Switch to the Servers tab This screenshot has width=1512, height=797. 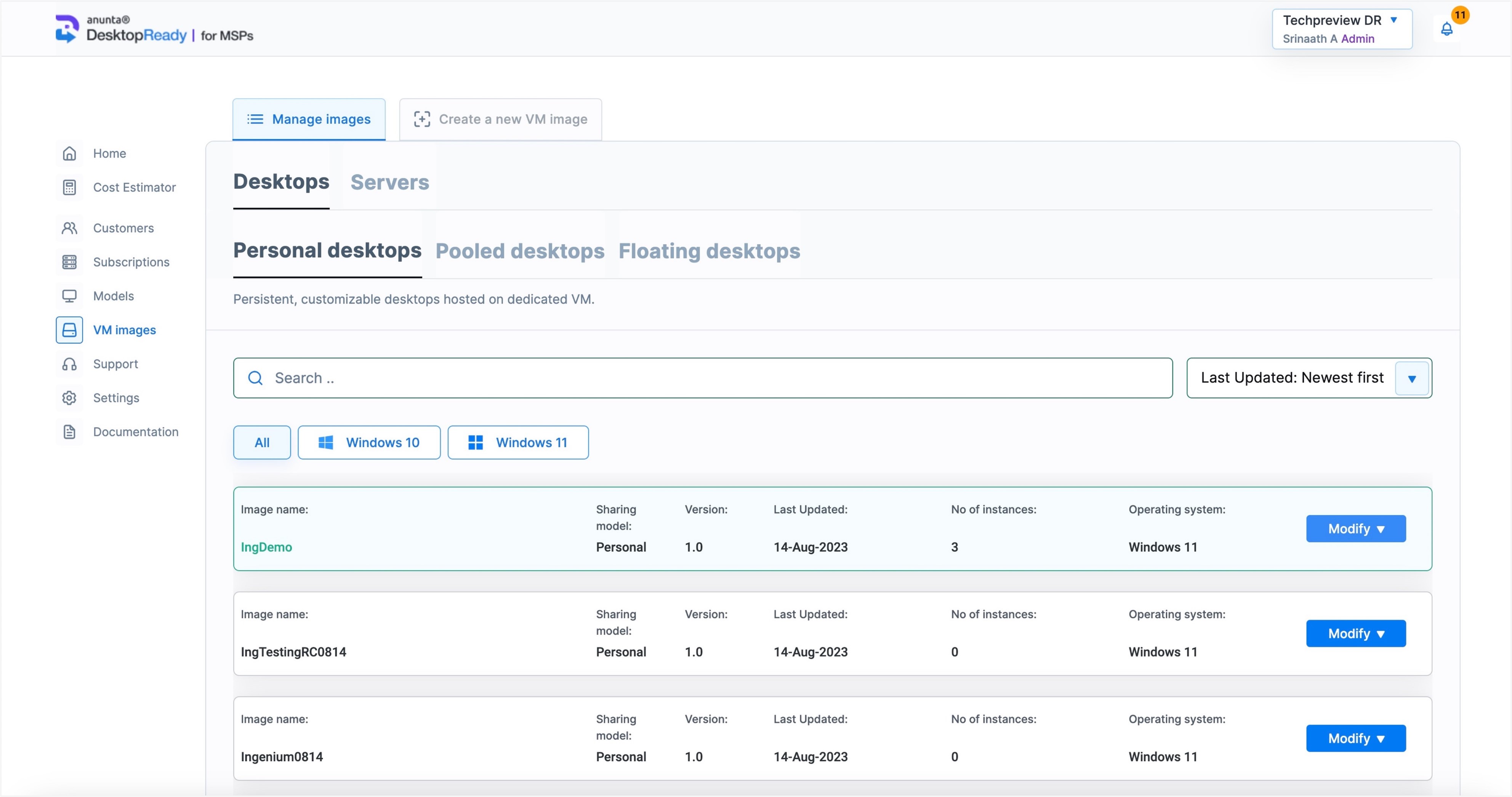390,182
